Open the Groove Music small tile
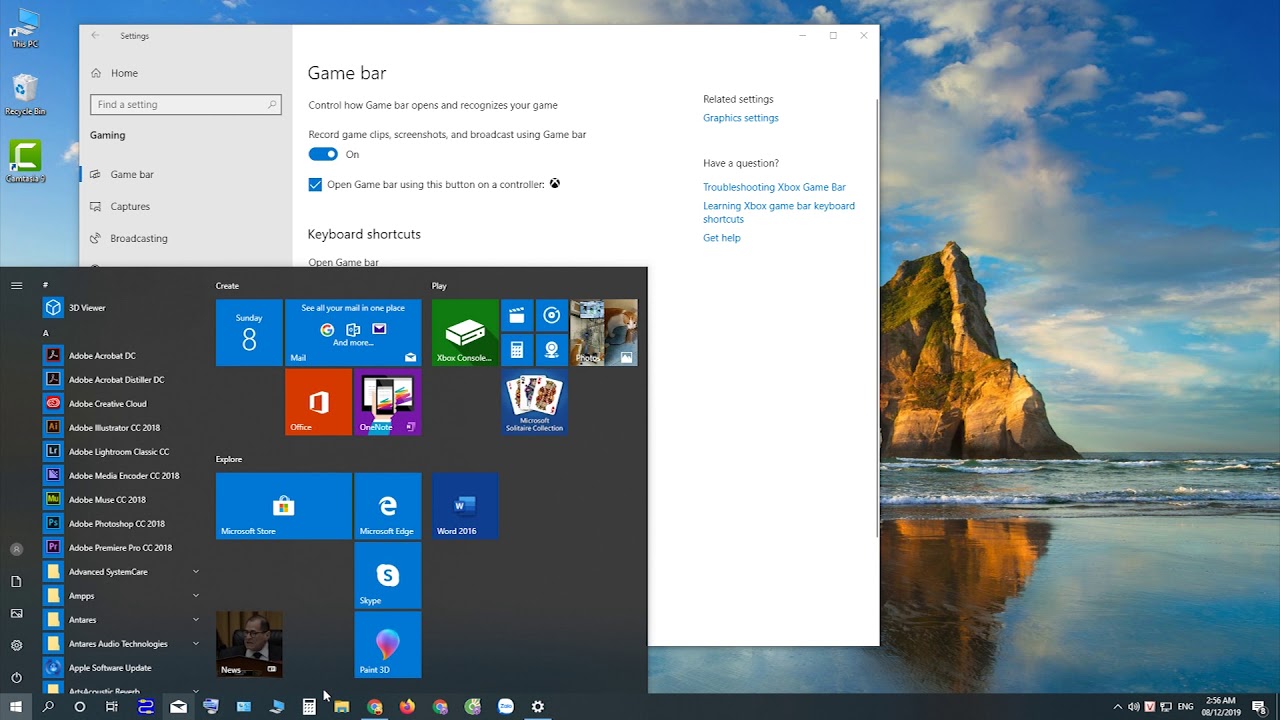 551,316
